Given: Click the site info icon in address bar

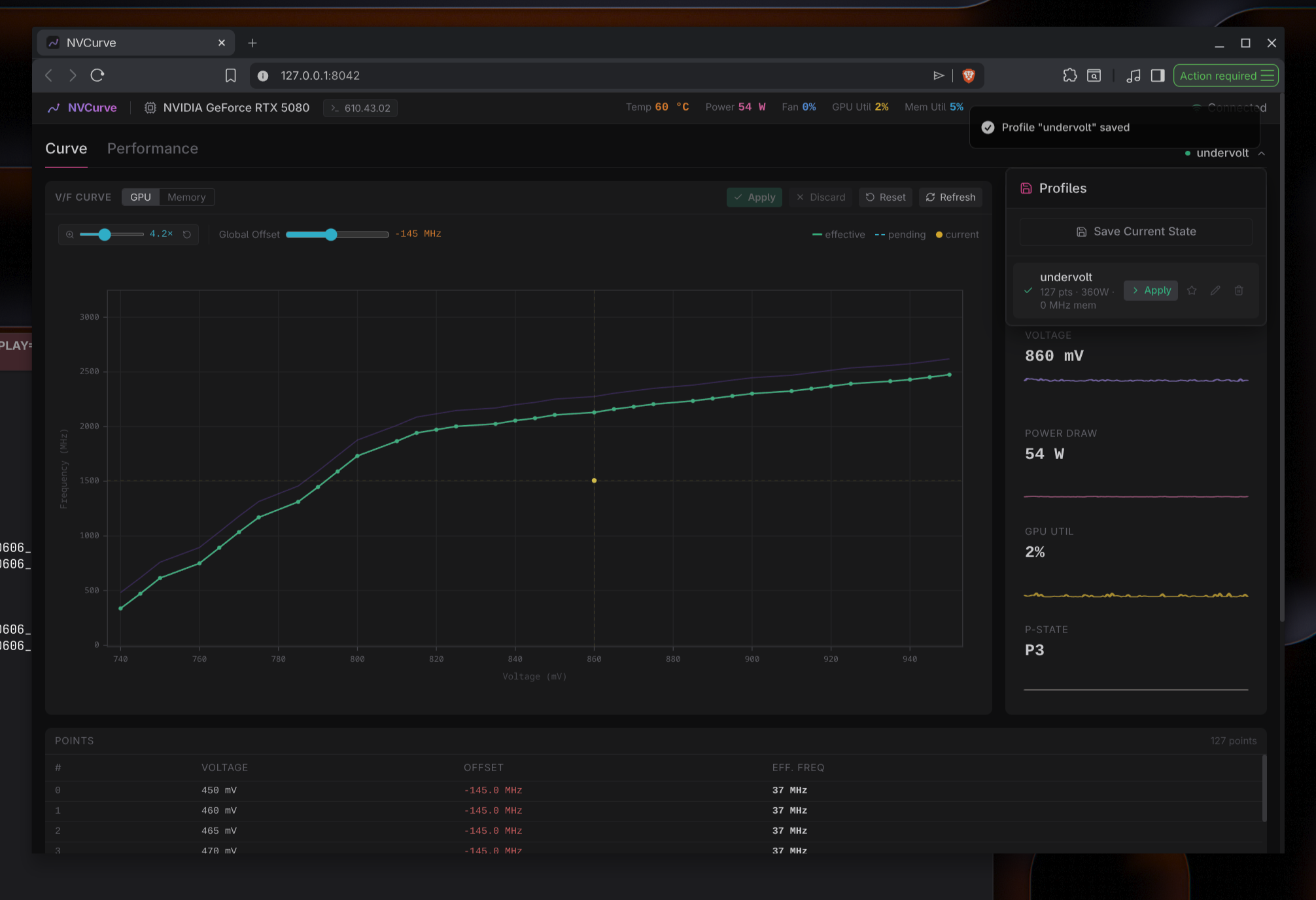Looking at the screenshot, I should point(263,76).
